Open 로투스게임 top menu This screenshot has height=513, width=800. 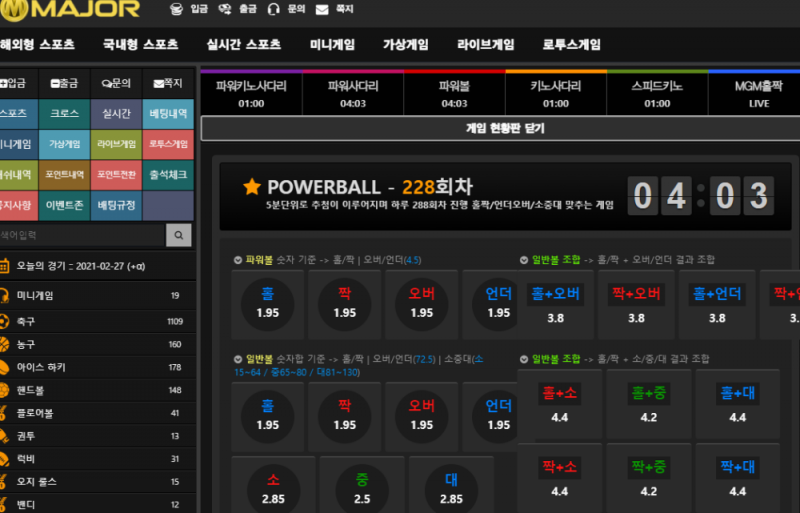coord(571,45)
